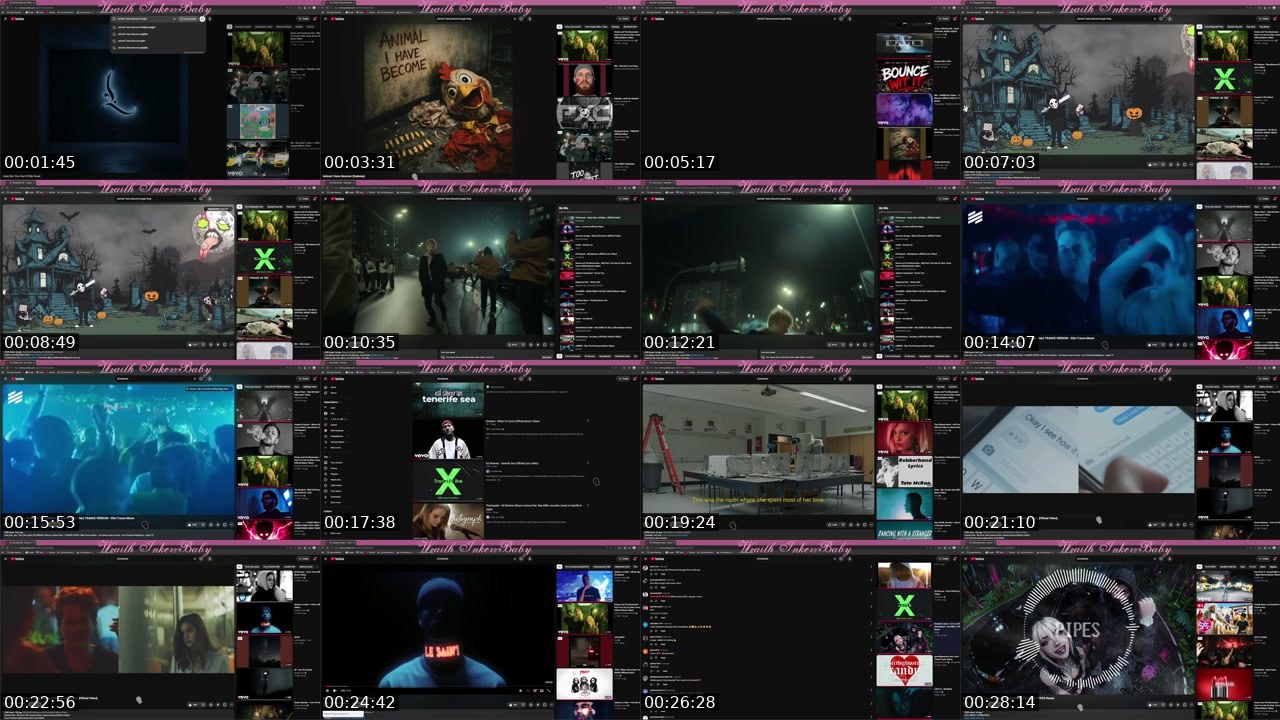Jump to the frame stamped 00:26:28
Viewport: 1280px width, 720px height.
[800, 630]
